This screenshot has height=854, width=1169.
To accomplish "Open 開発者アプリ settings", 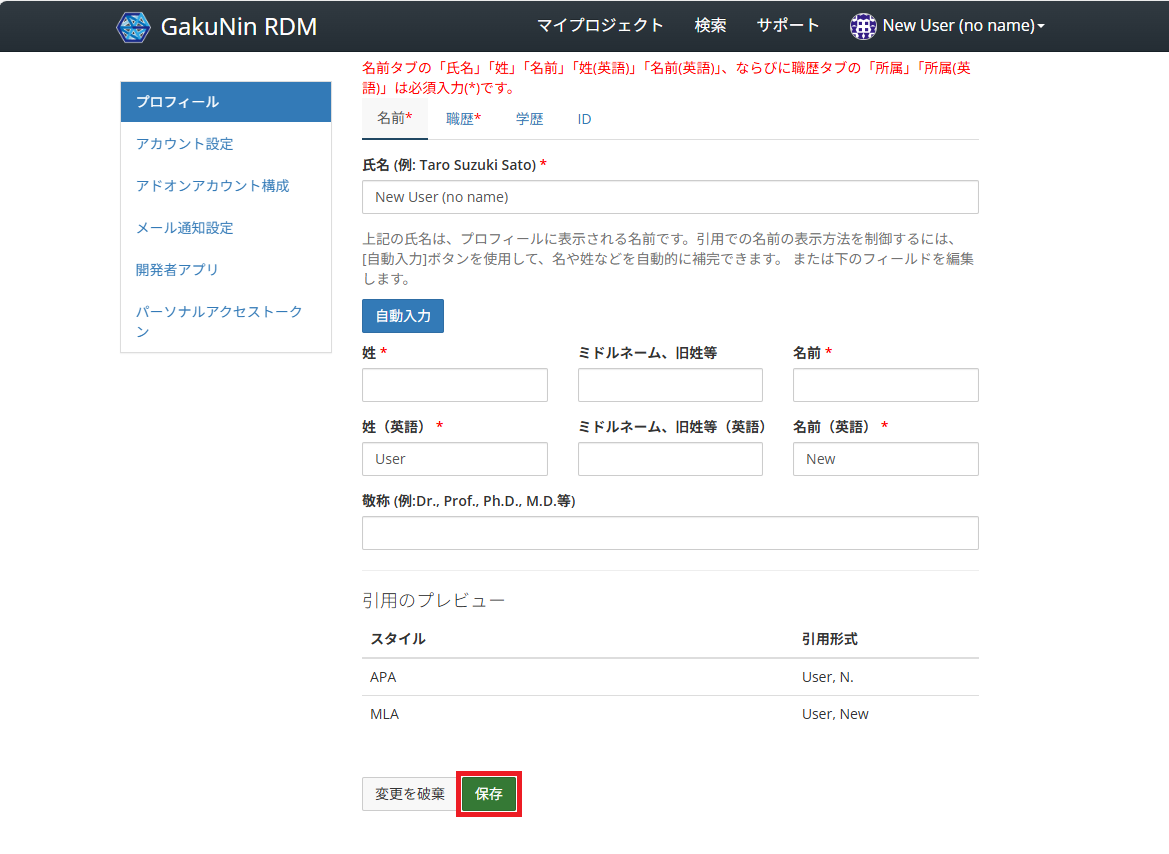I will click(175, 270).
